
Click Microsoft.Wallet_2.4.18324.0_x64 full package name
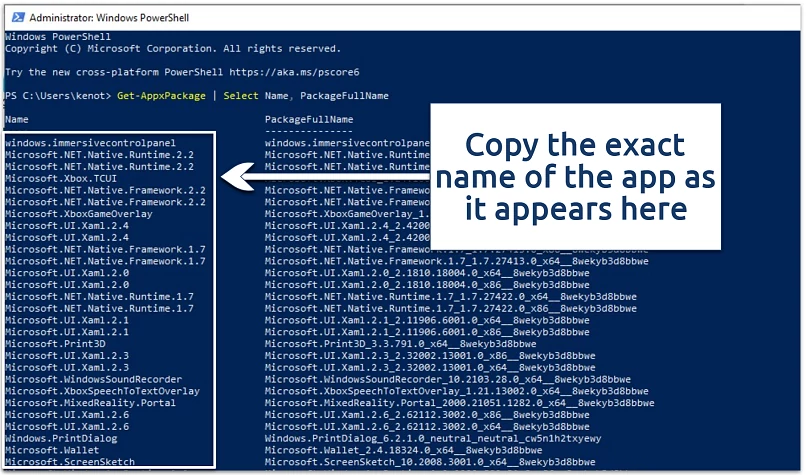pyautogui.click(x=404, y=451)
